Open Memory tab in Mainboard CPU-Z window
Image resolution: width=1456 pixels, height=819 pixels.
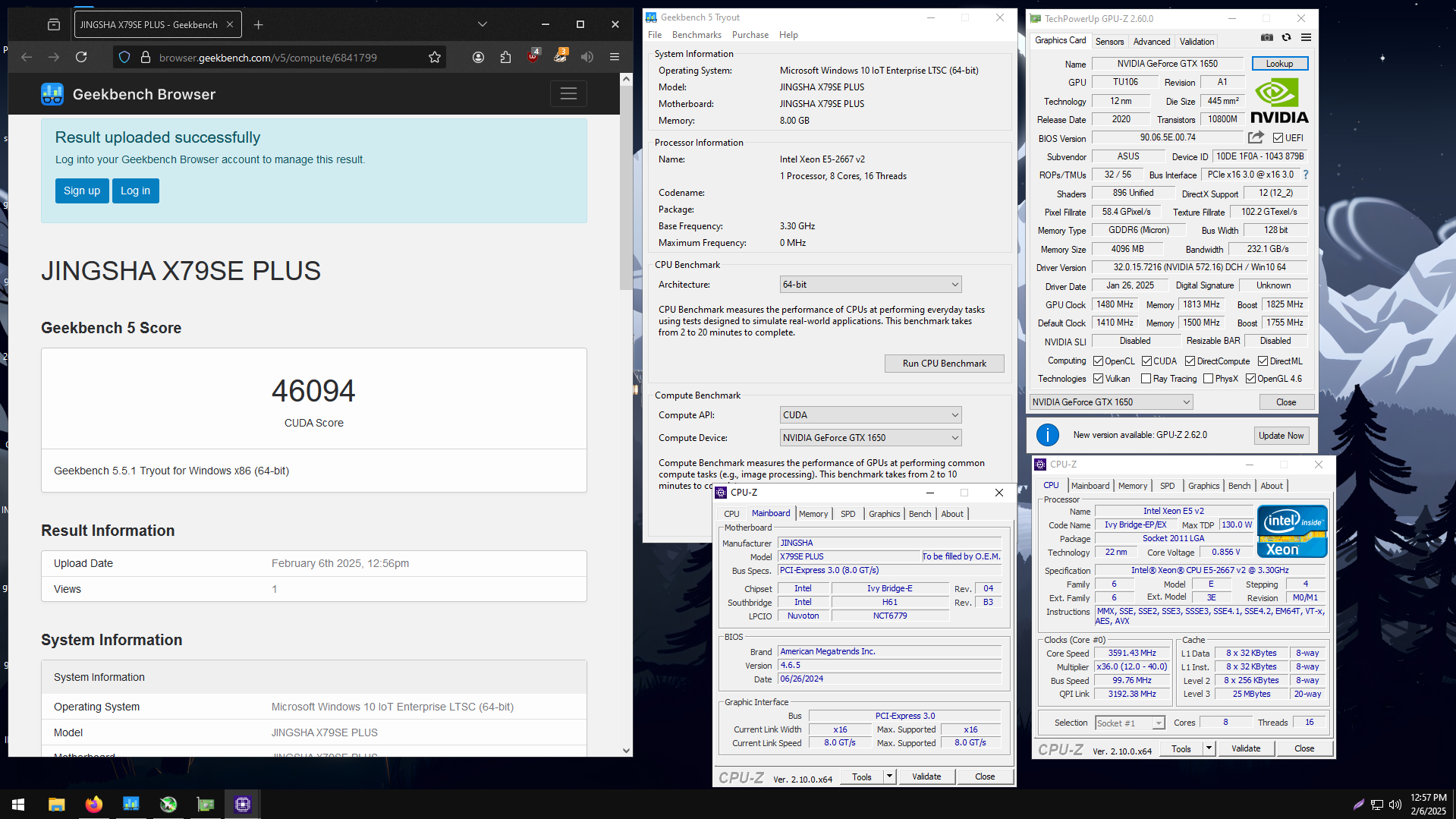coord(813,514)
